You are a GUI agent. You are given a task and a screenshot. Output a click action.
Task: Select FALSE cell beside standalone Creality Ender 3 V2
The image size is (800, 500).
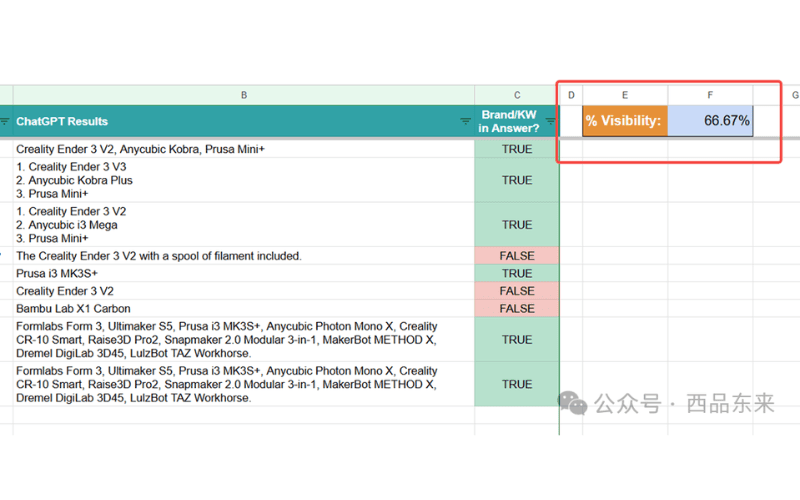[x=517, y=291]
